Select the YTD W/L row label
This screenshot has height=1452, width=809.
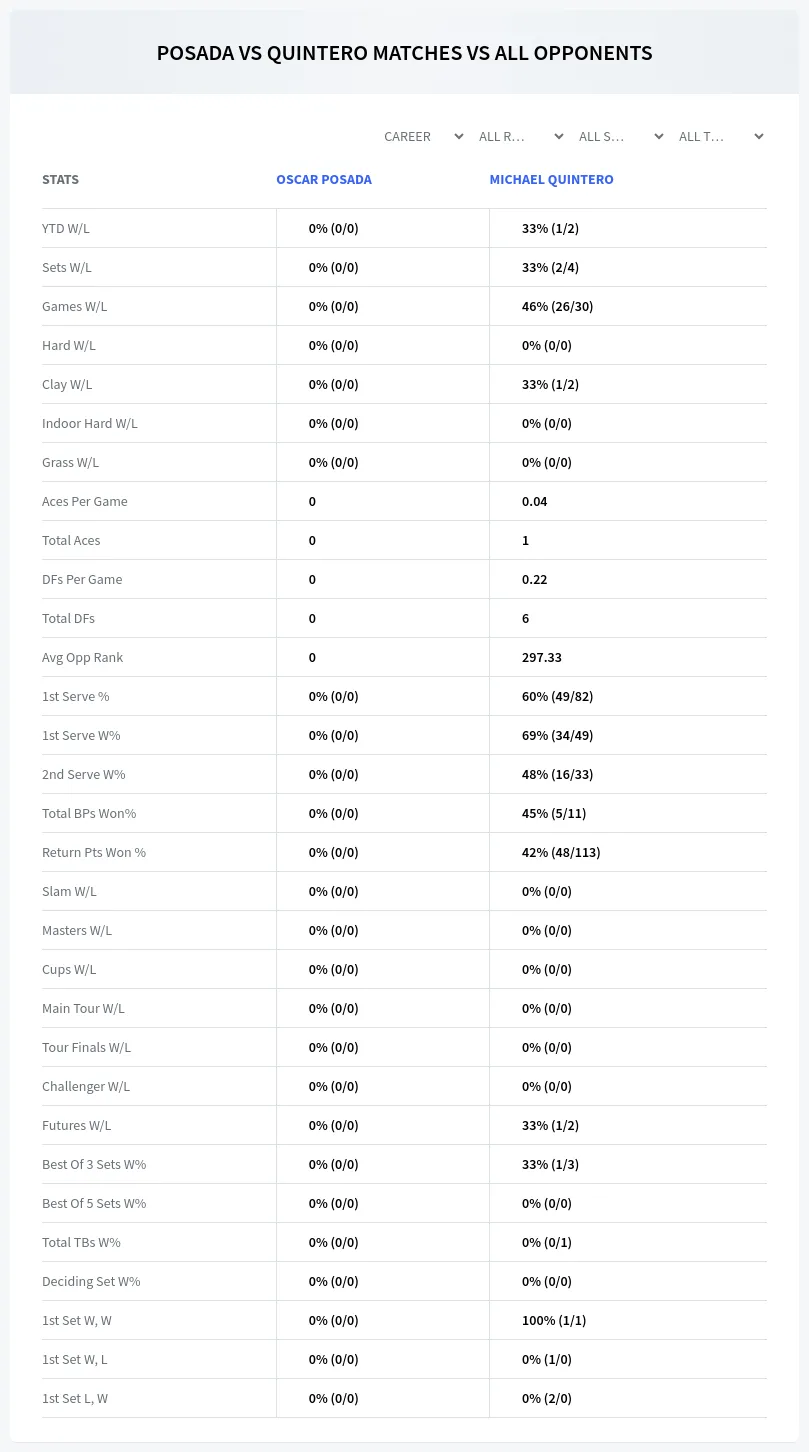66,228
